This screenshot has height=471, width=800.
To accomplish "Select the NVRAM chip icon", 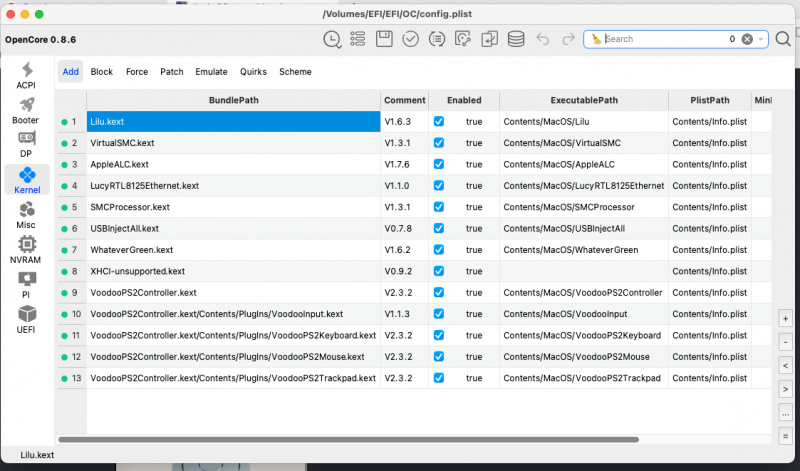I will pos(26,248).
